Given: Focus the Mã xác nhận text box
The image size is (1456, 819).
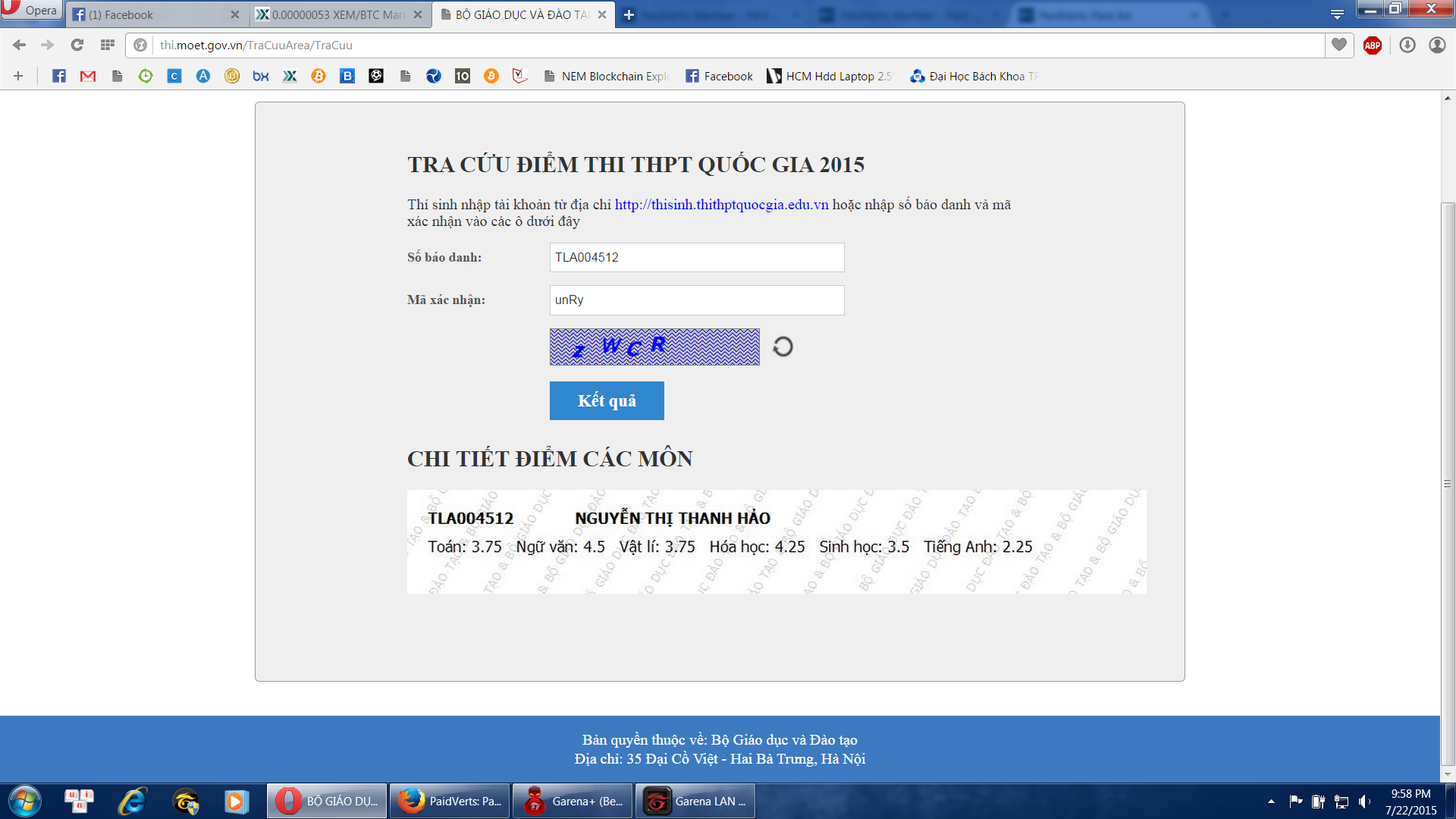Looking at the screenshot, I should pyautogui.click(x=696, y=300).
